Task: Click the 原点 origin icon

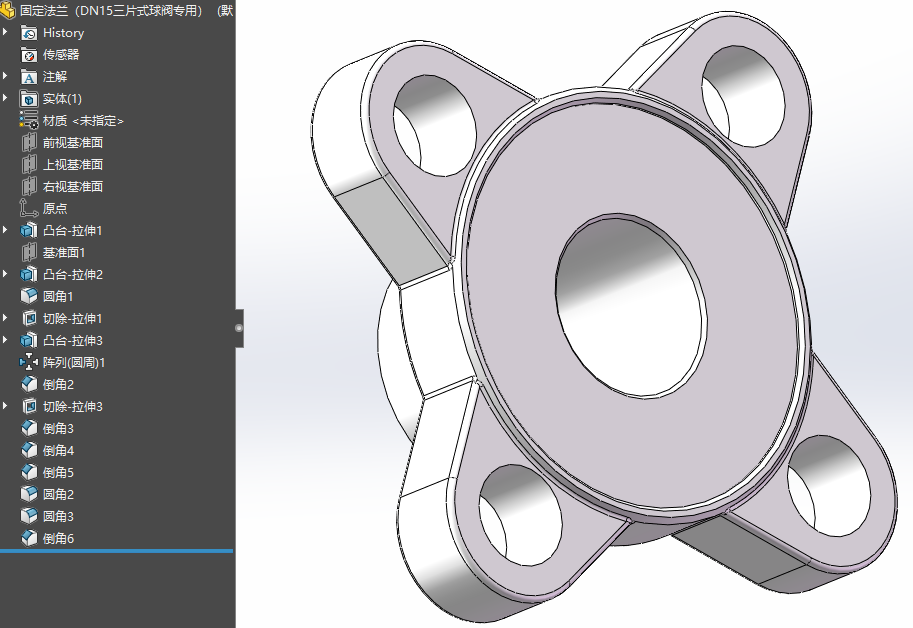Action: point(29,208)
